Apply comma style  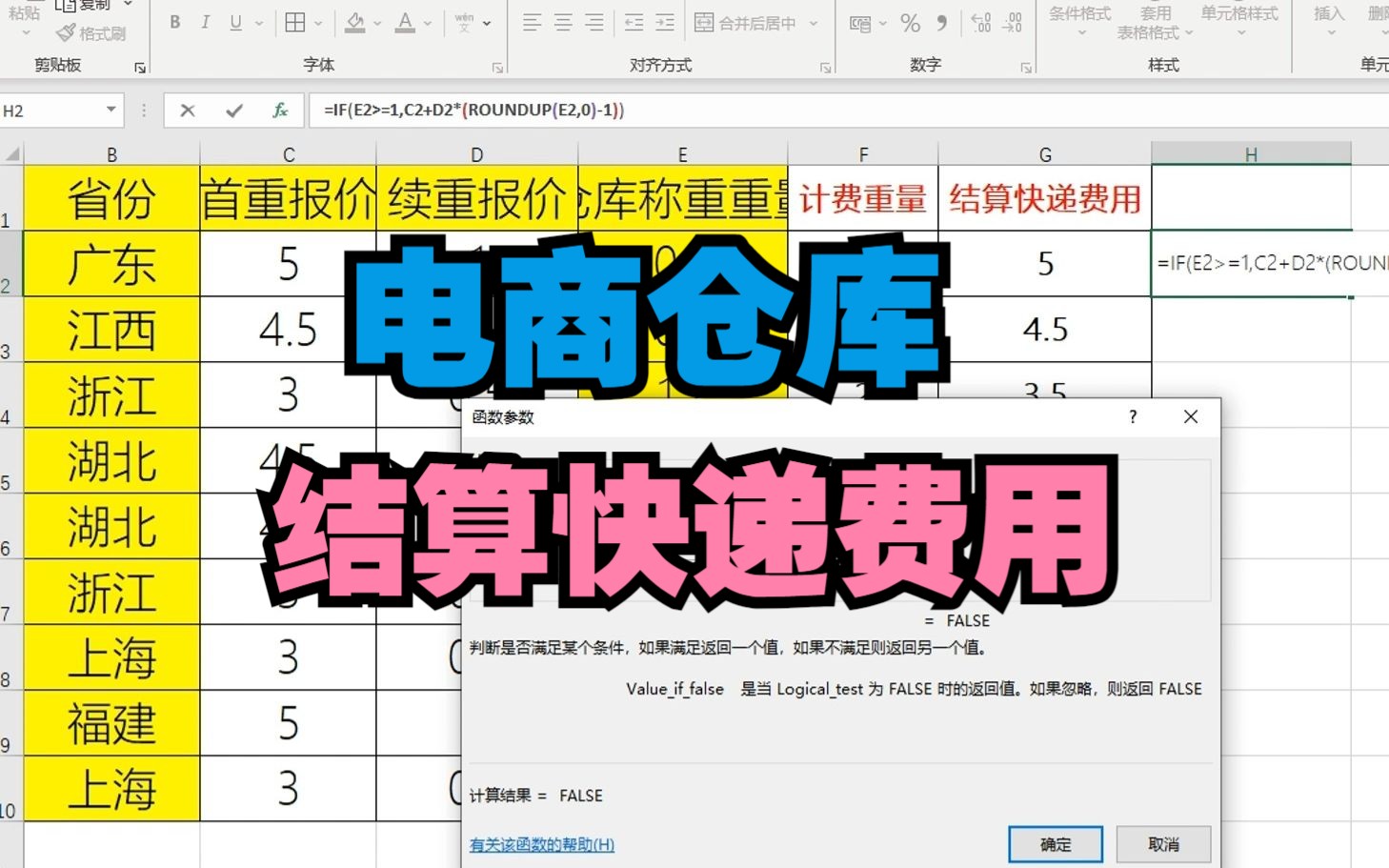[941, 23]
